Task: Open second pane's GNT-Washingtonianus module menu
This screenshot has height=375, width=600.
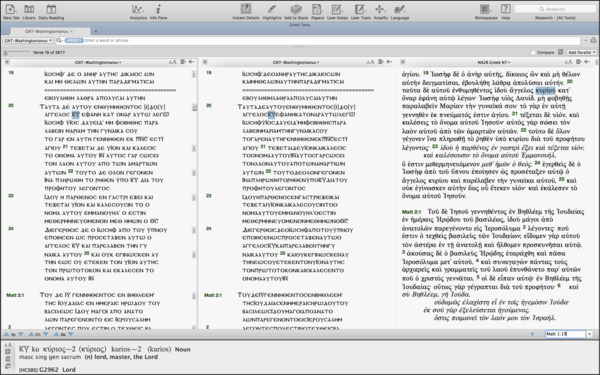Action: coord(296,62)
